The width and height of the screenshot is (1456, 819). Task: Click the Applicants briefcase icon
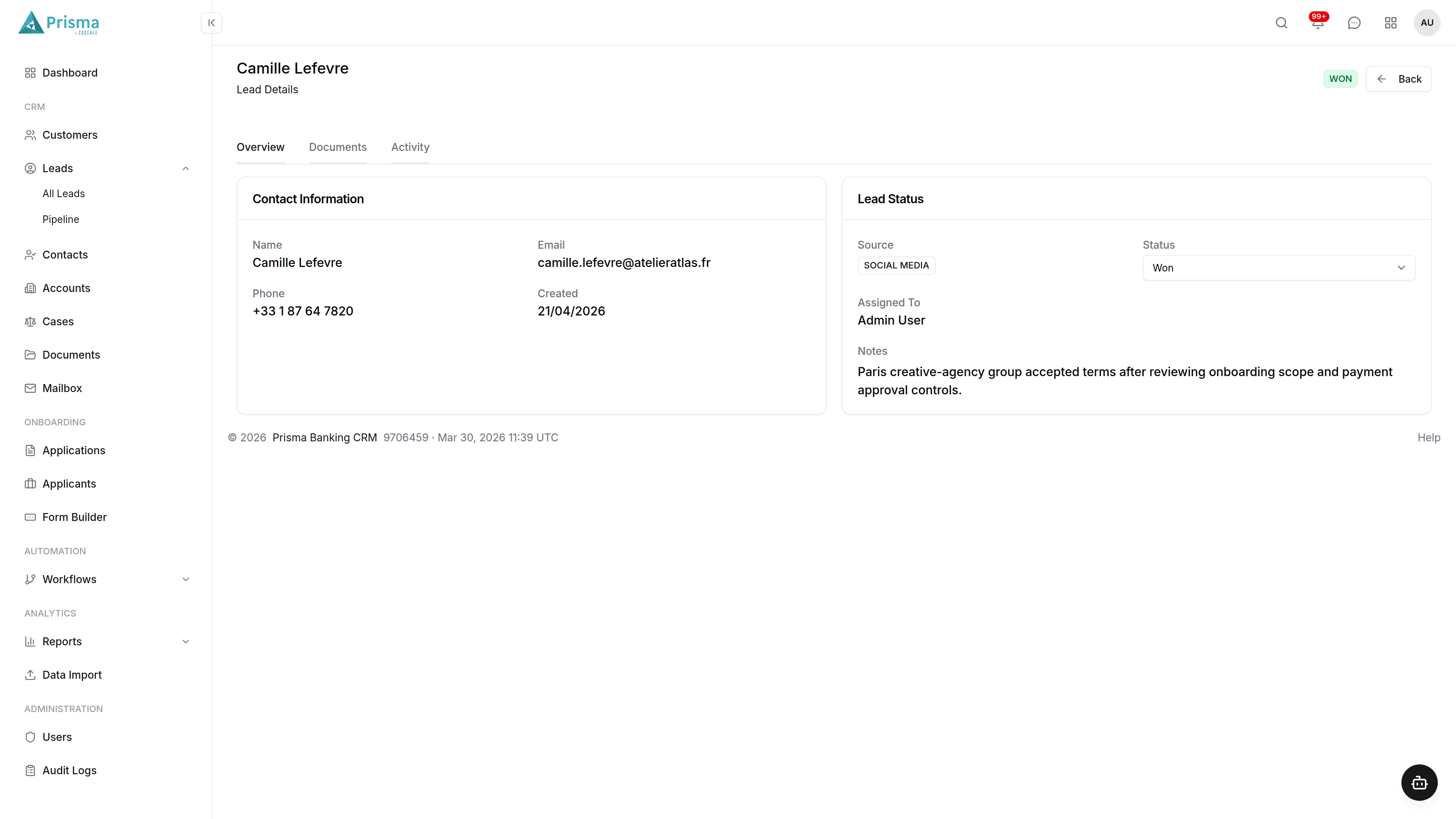coord(30,484)
